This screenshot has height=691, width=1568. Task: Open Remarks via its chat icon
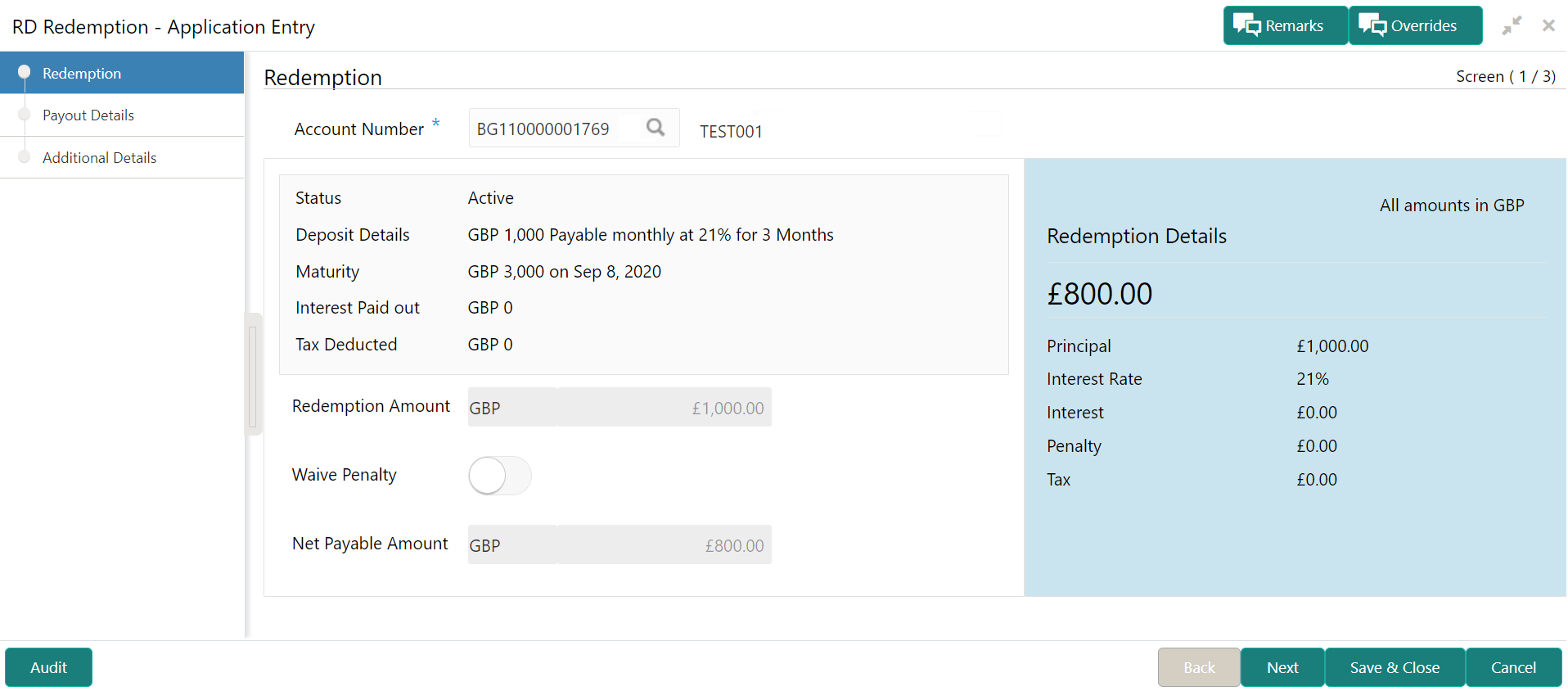[1247, 25]
